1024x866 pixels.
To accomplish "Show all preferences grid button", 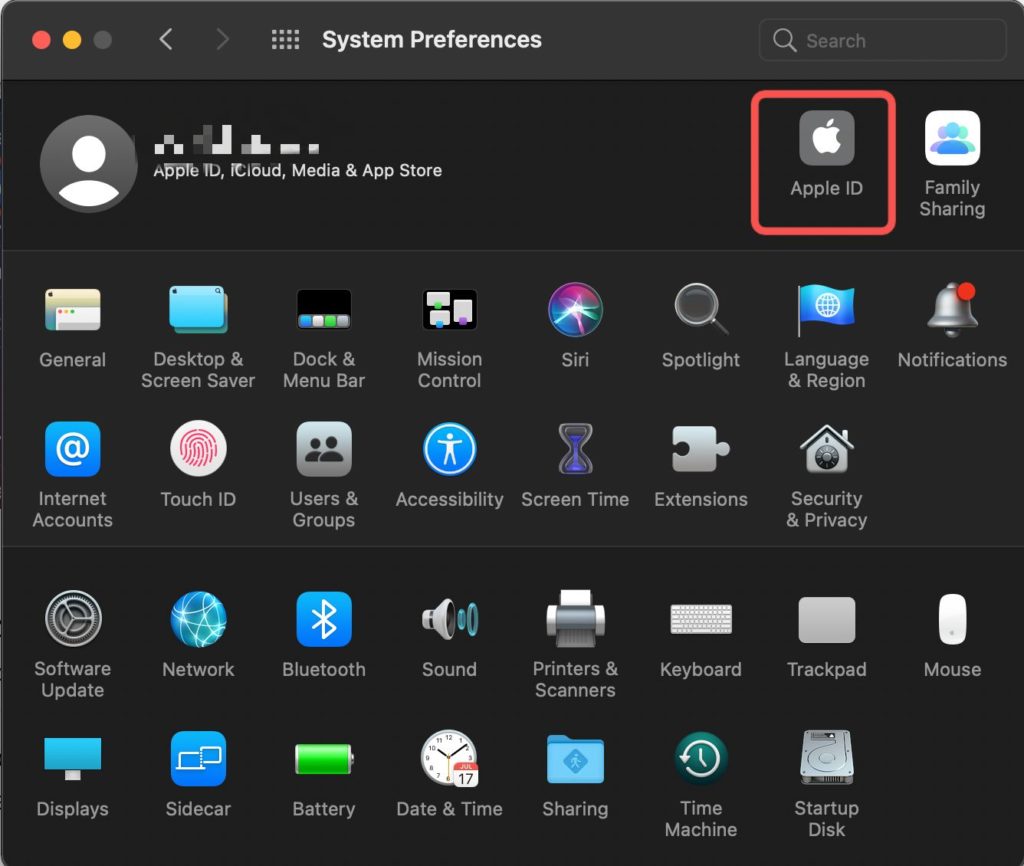I will (285, 39).
